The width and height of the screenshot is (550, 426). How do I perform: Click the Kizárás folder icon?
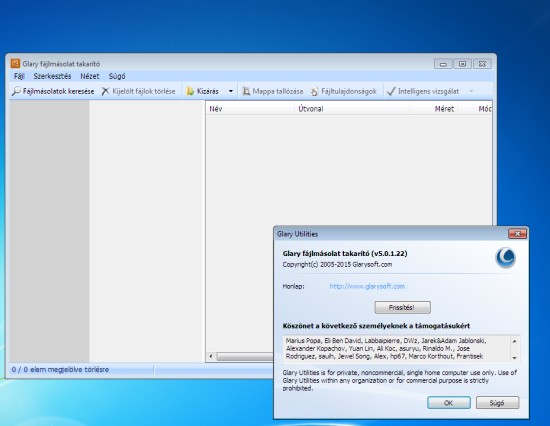click(x=190, y=91)
